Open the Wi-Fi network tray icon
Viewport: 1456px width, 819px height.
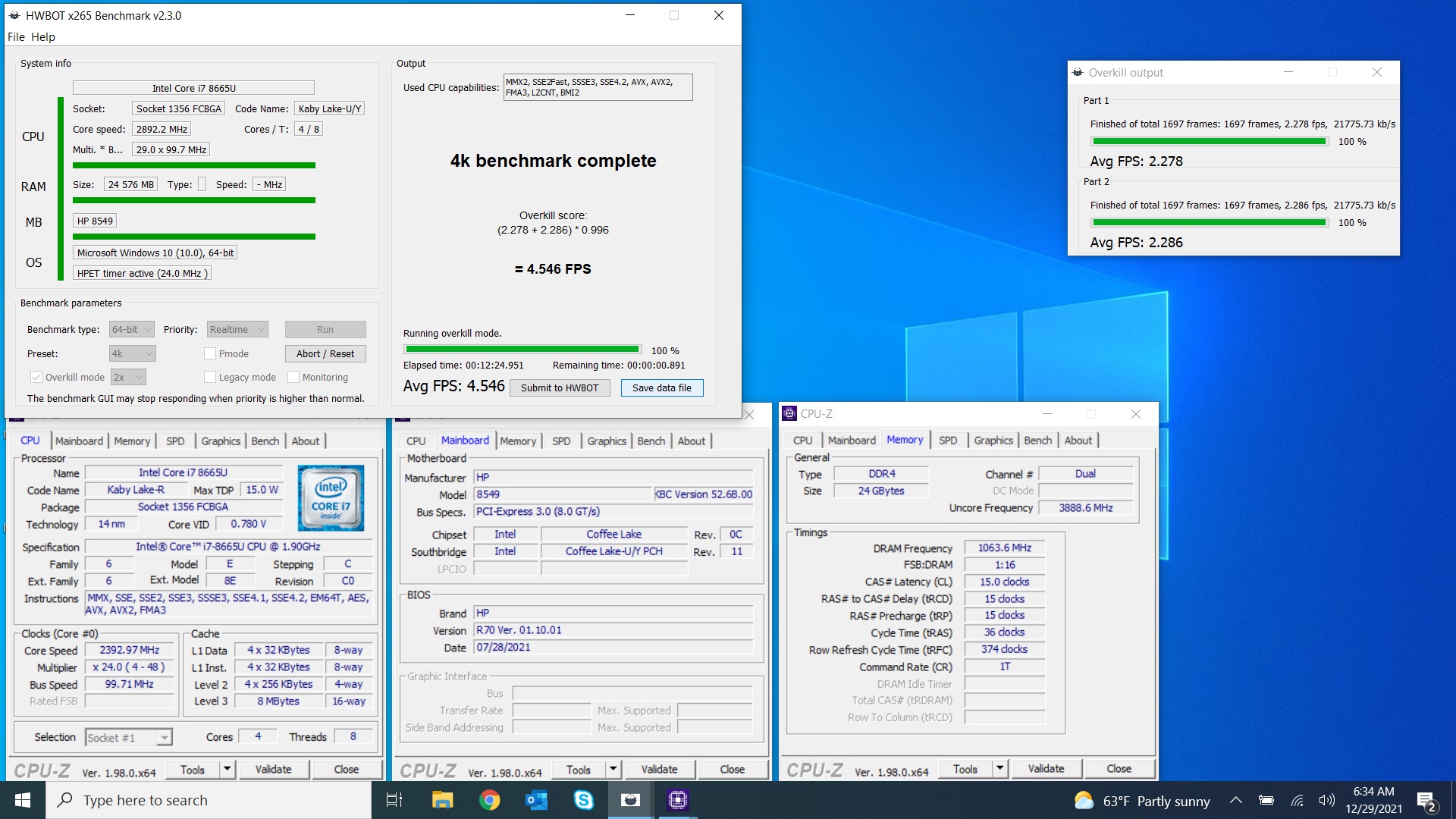coord(1298,800)
